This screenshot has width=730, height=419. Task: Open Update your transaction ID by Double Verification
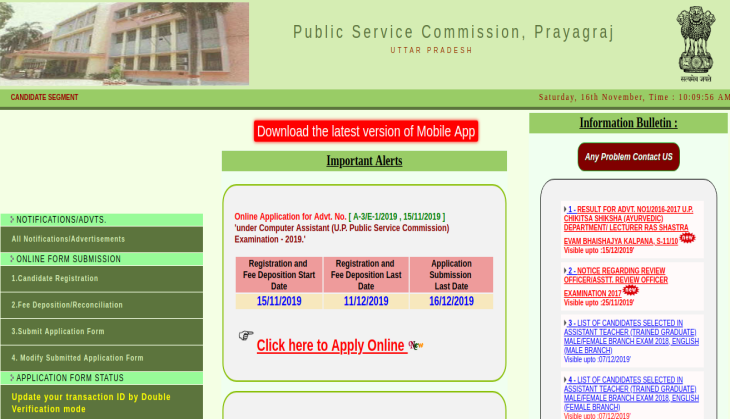tap(101, 403)
